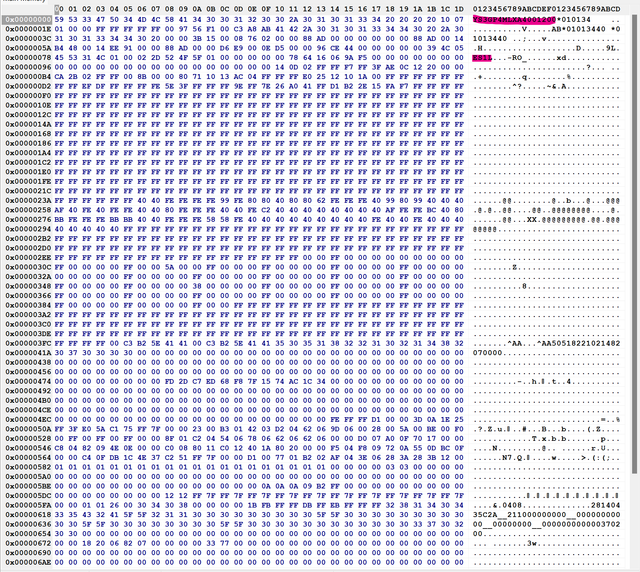Click address label 0x000006AE
The width and height of the screenshot is (640, 572).
tap(28, 562)
